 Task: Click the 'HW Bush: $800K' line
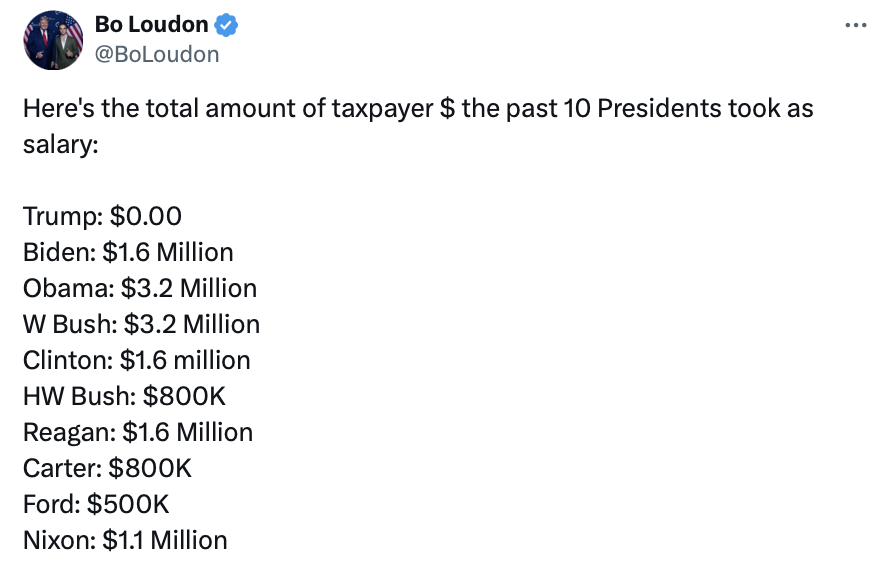pyautogui.click(x=124, y=396)
